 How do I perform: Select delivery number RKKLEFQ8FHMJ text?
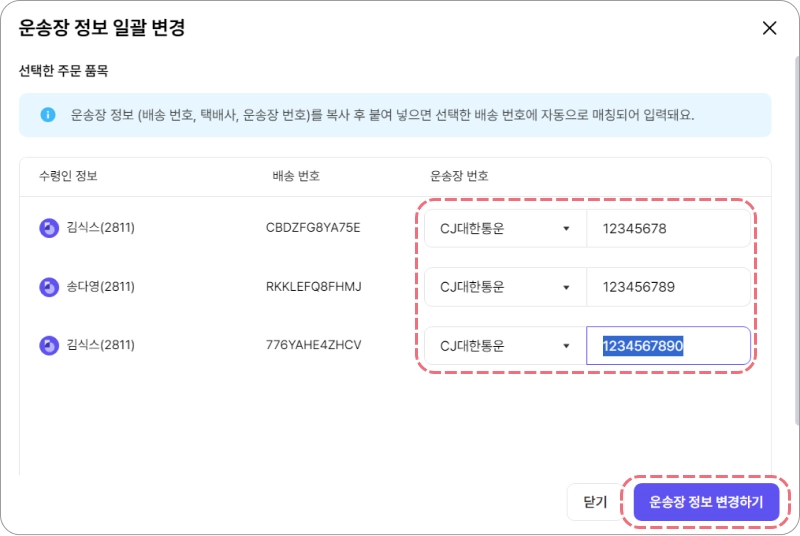coord(313,287)
